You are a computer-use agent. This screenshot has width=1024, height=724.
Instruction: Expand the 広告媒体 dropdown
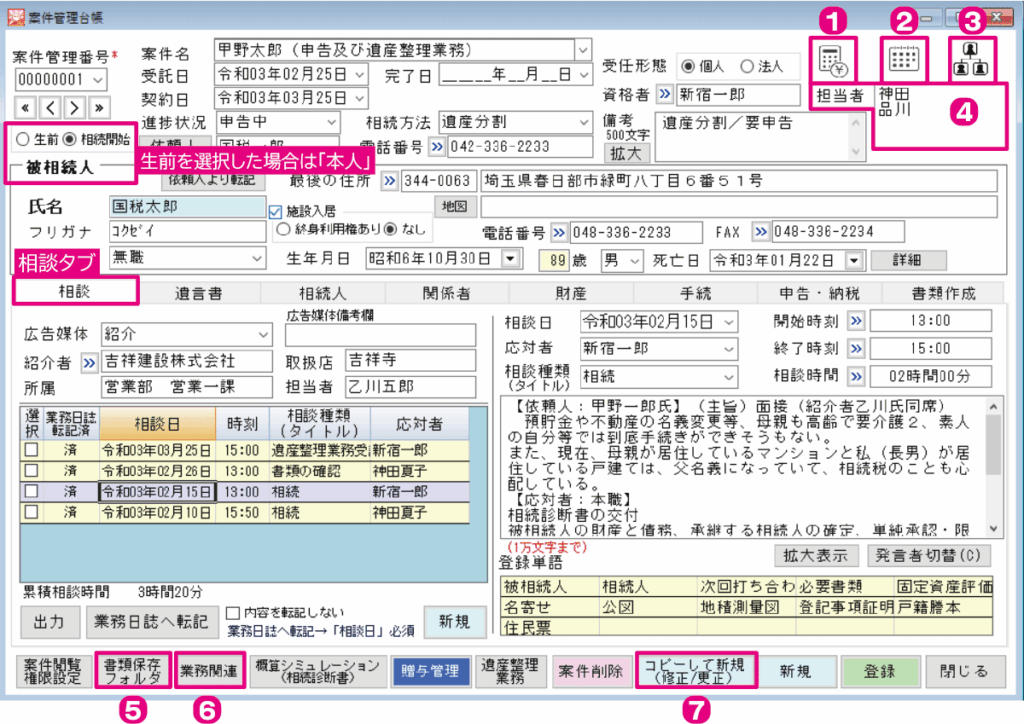point(262,334)
